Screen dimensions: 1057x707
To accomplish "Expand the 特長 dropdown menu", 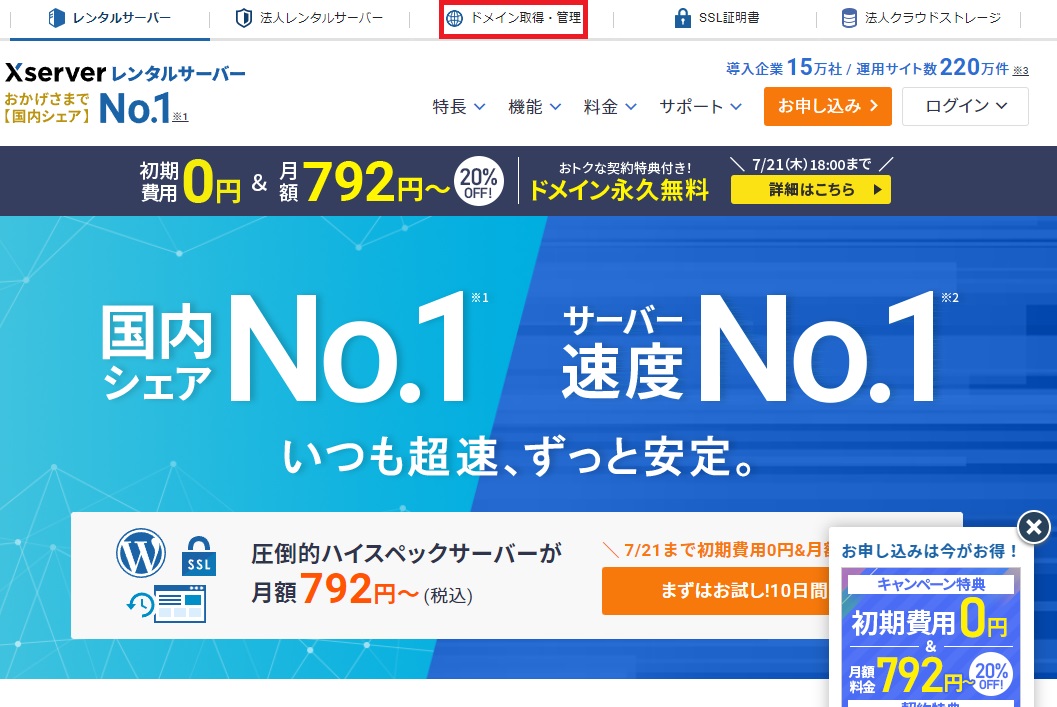I will click(x=458, y=106).
